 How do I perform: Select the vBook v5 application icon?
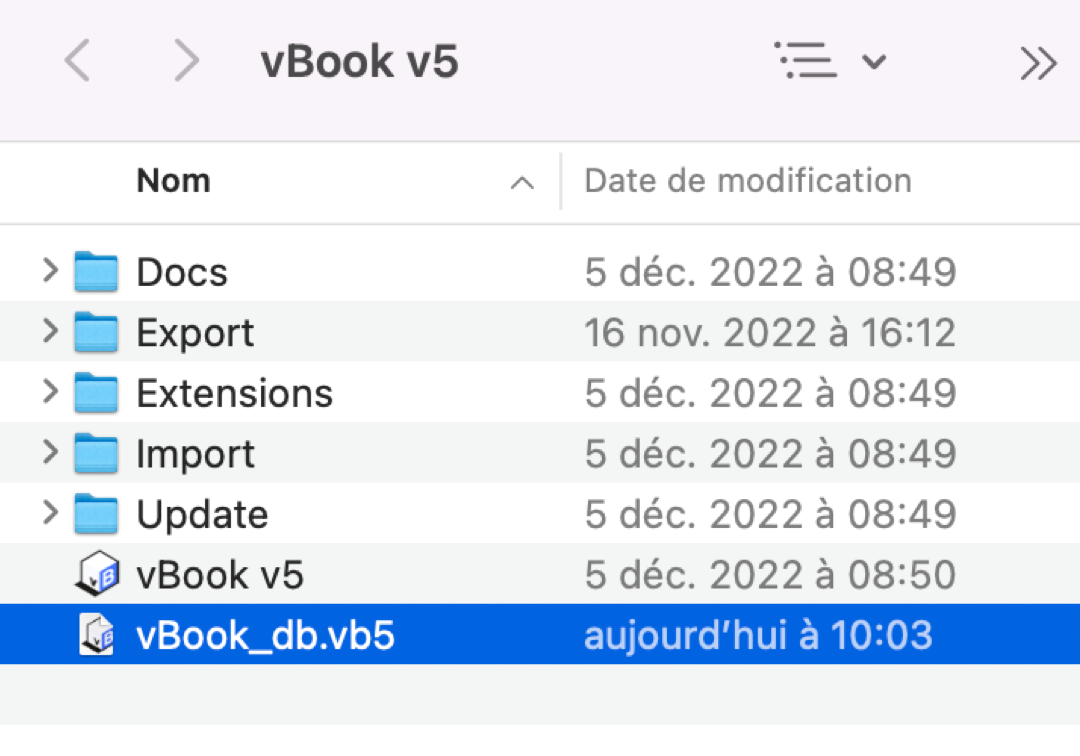95,574
